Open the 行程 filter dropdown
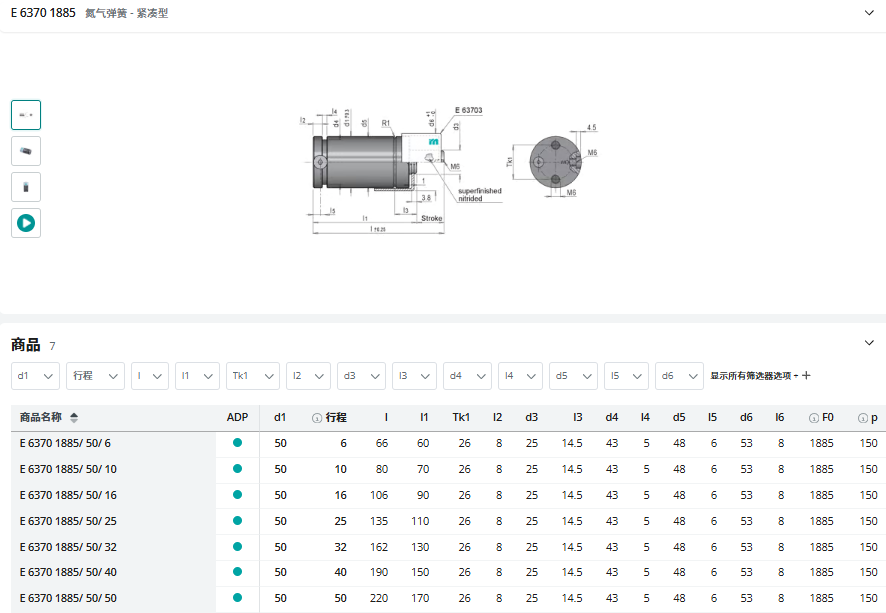The width and height of the screenshot is (886, 613). tap(95, 376)
